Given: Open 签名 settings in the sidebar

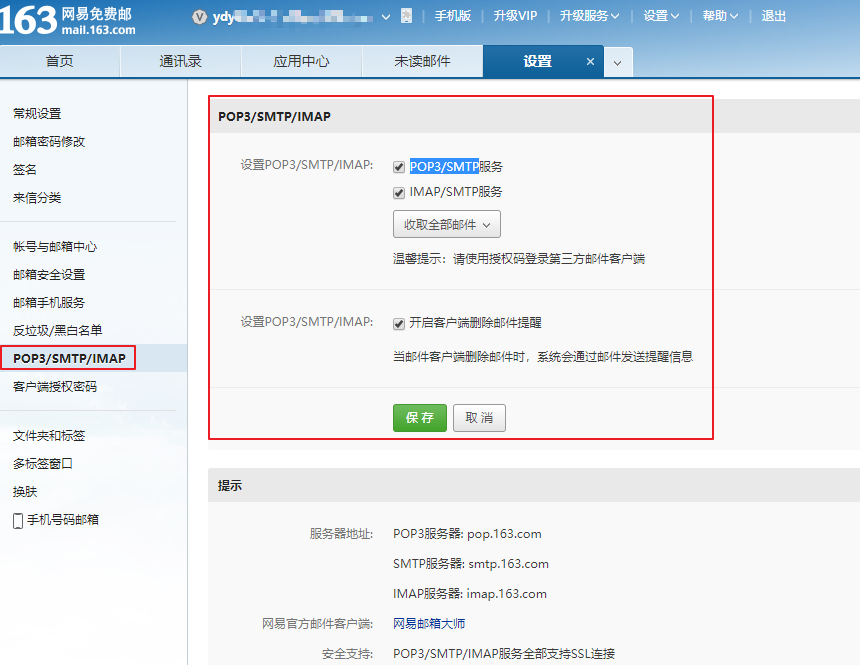Looking at the screenshot, I should click(25, 170).
